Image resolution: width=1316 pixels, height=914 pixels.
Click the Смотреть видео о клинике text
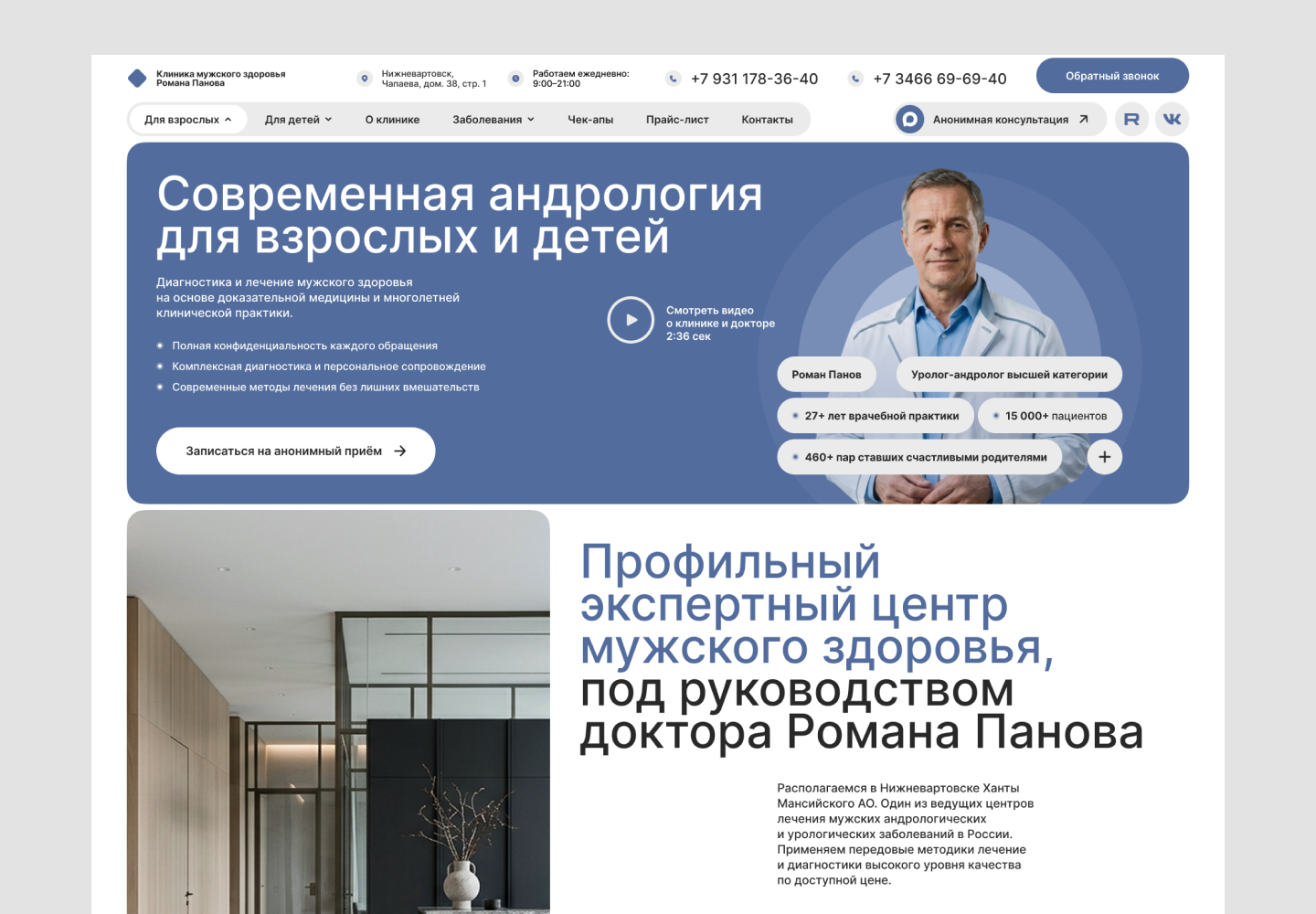coord(720,324)
